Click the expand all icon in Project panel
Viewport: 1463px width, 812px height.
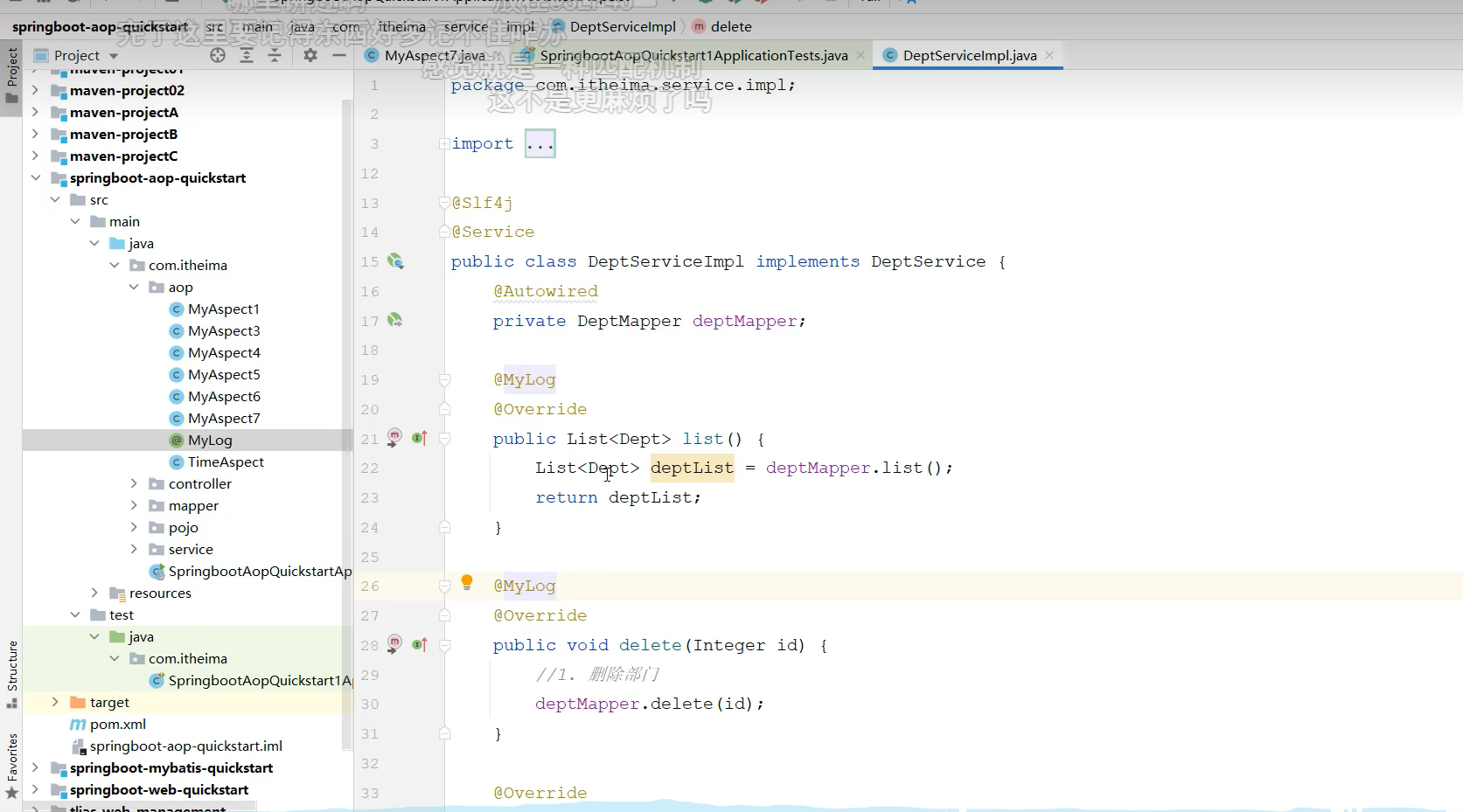pos(247,55)
